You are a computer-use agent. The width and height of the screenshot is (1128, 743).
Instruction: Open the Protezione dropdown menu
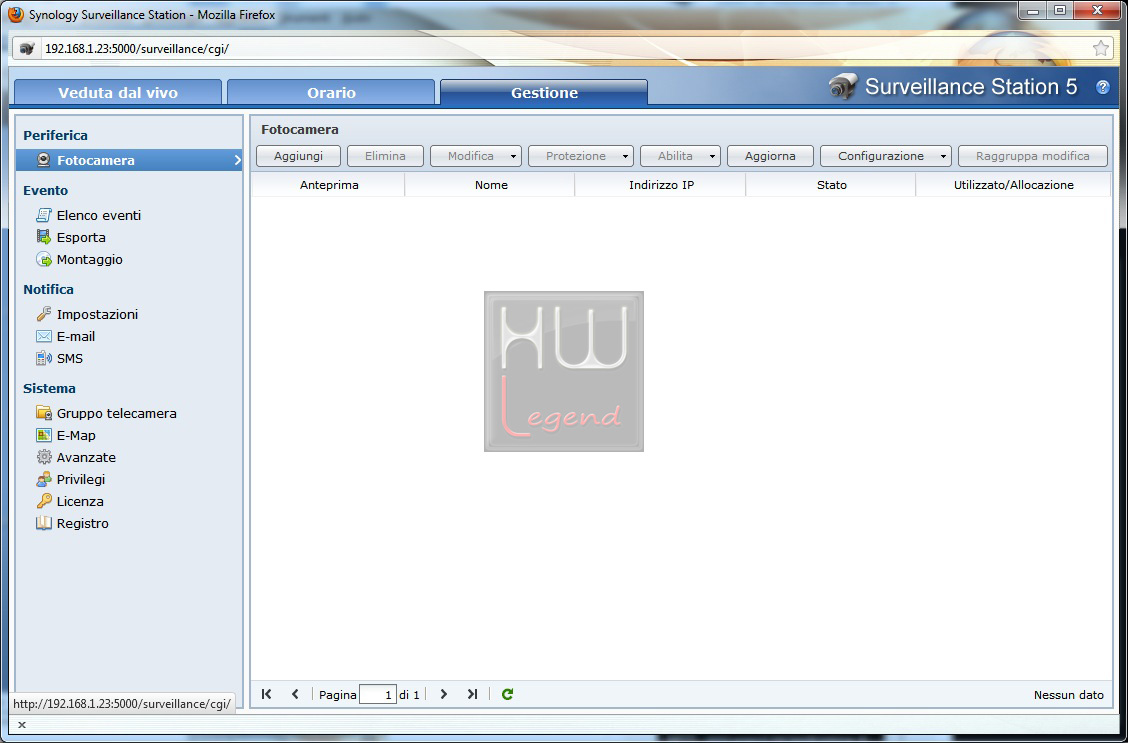581,156
